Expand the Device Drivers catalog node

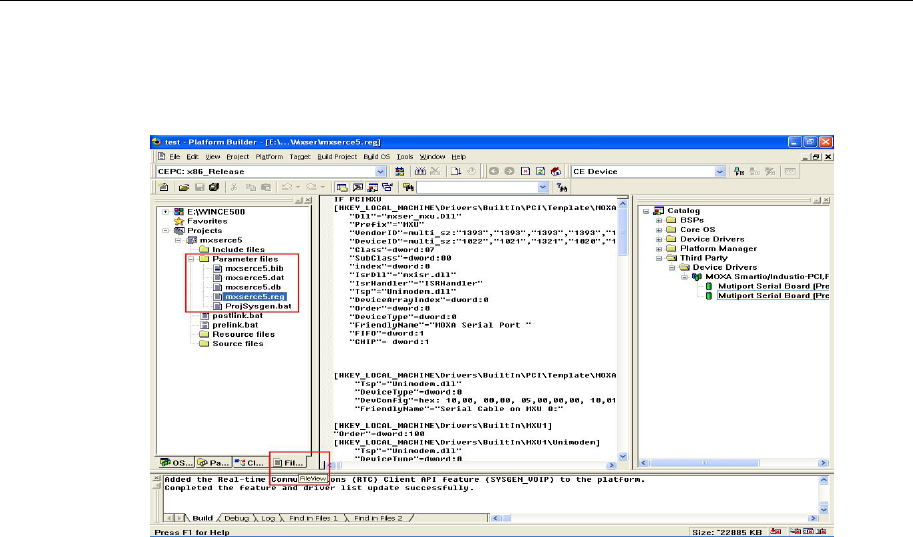(x=659, y=238)
